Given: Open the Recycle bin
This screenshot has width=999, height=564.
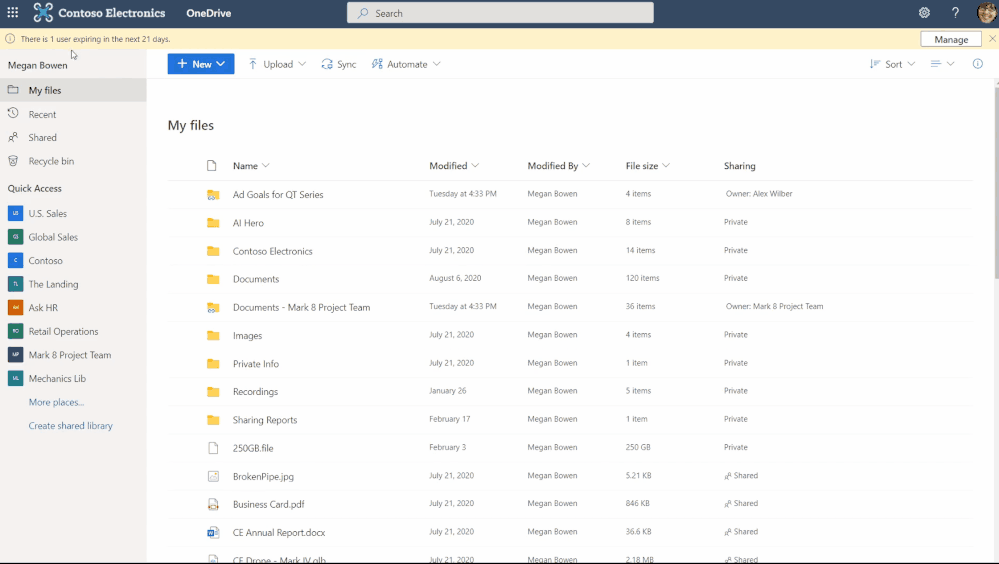Looking at the screenshot, I should [51, 161].
